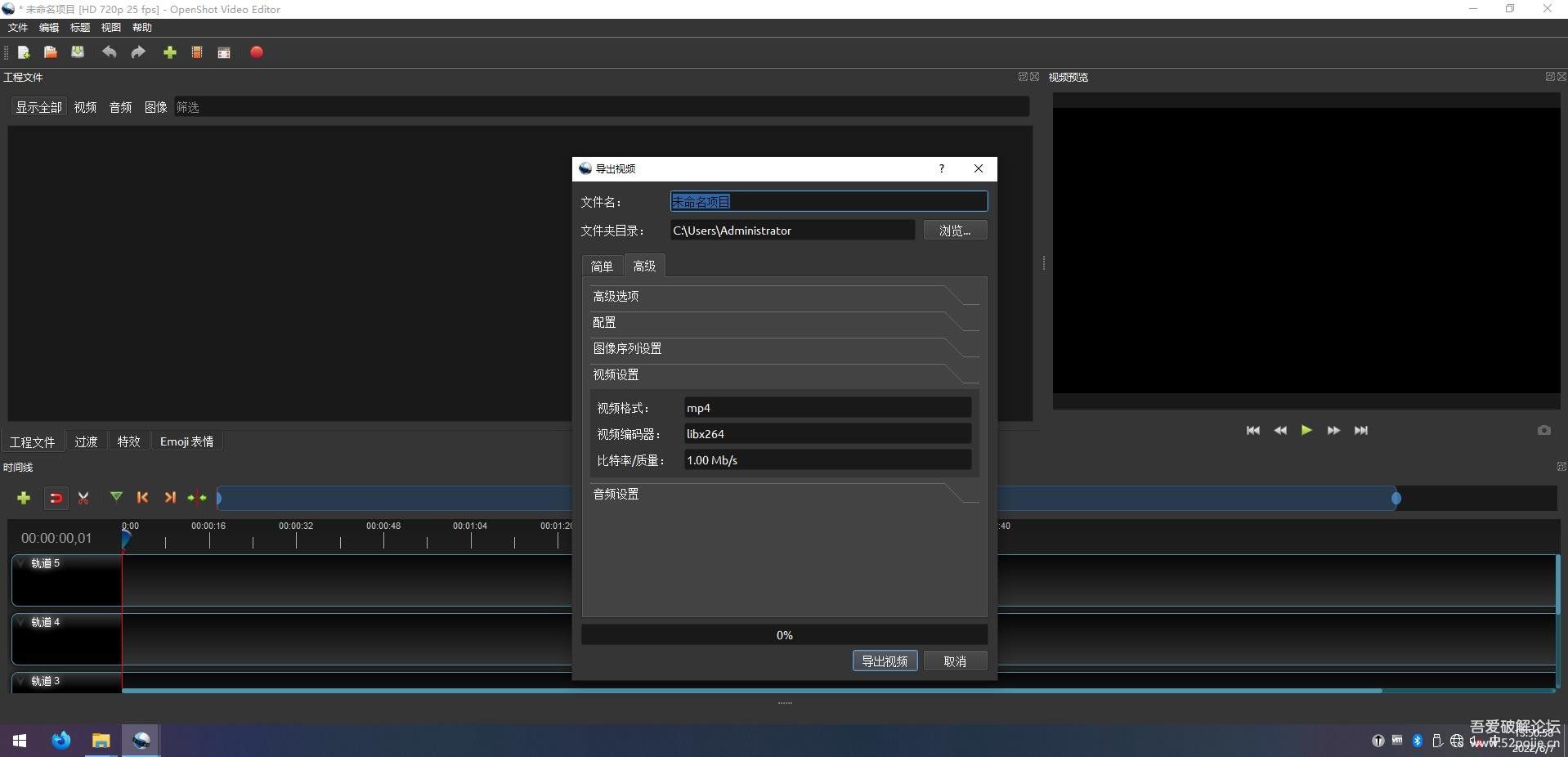Screen dimensions: 1568x757
Task: Click the 导出视频 button
Action: click(885, 661)
